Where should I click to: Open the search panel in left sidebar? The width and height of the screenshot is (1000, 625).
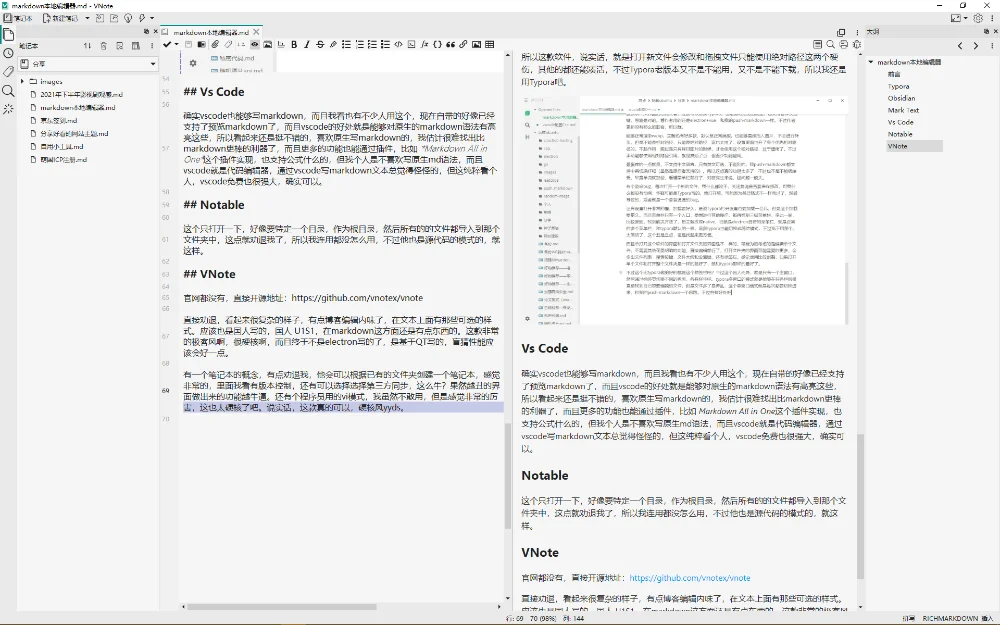coord(8,90)
